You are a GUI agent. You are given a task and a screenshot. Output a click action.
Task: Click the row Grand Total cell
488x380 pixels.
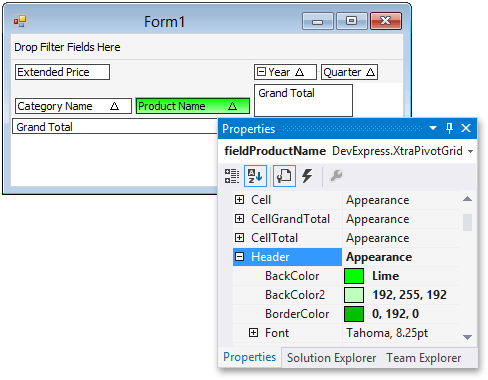[115, 126]
